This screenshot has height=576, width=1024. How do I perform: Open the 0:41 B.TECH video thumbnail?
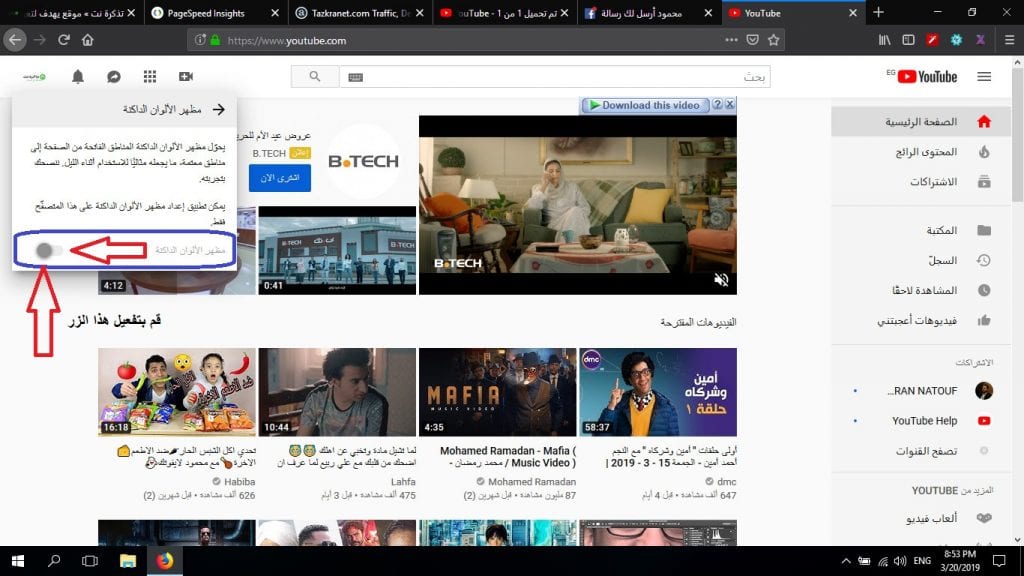pyautogui.click(x=337, y=250)
